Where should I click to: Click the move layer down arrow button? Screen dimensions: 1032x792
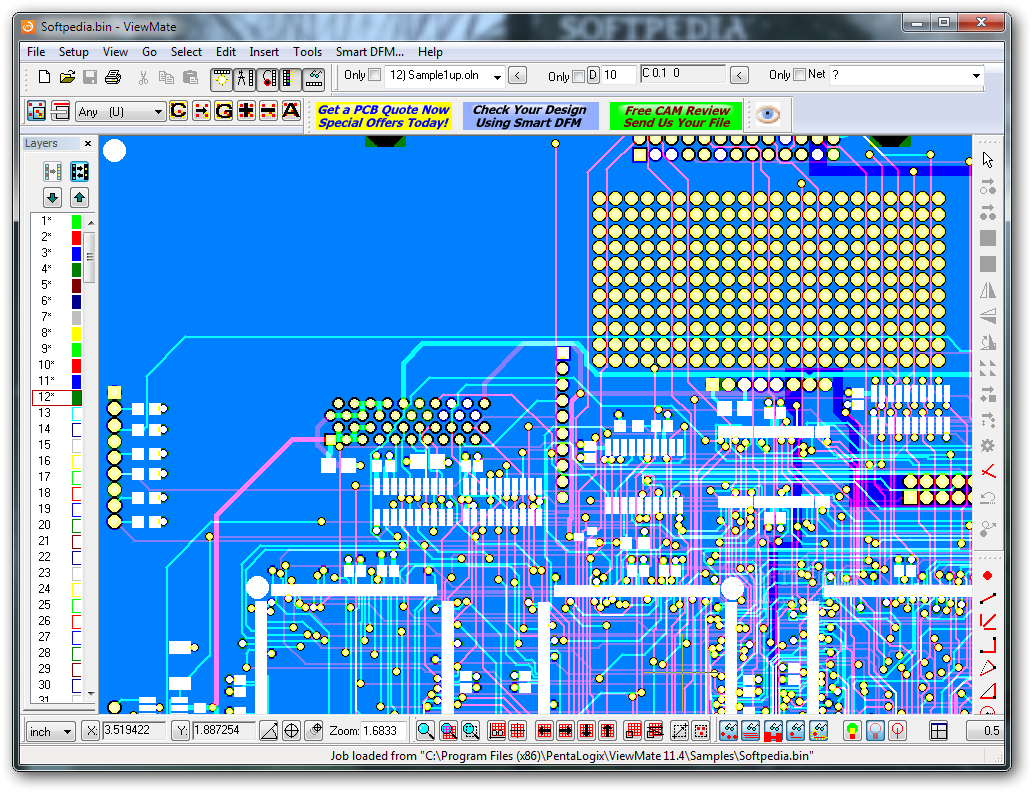[53, 198]
